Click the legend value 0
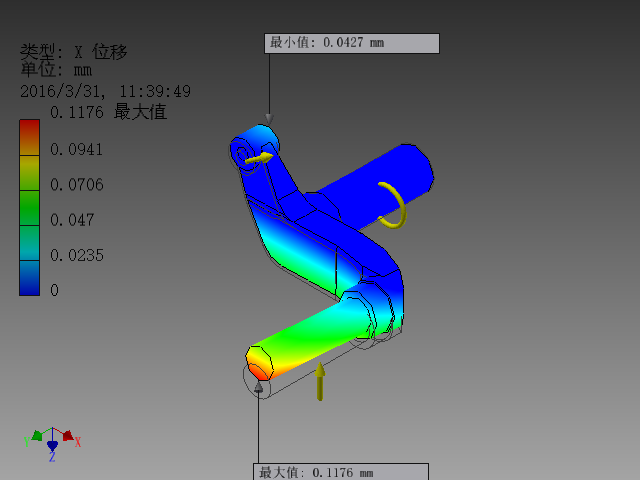 tap(55, 290)
